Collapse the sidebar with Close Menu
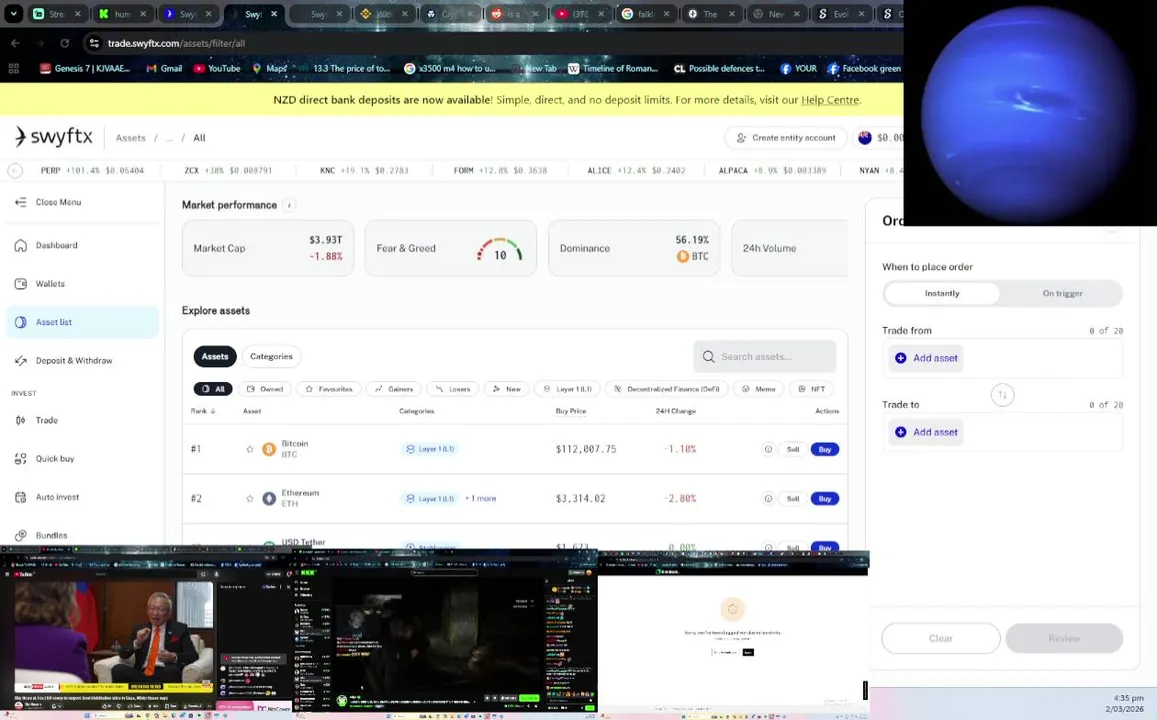1157x720 pixels. pos(49,202)
